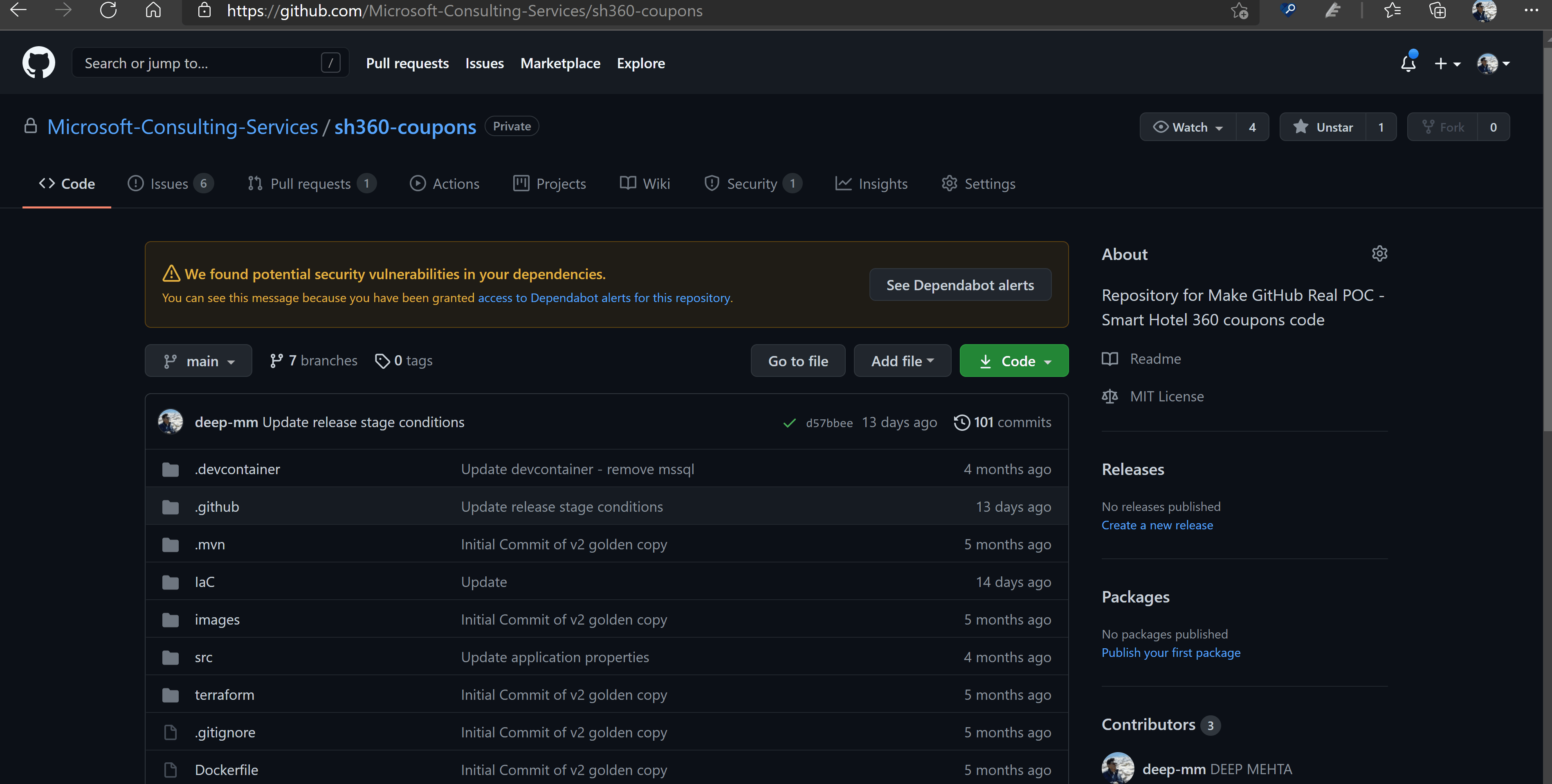Open the Actions tab
Image resolution: width=1552 pixels, height=784 pixels.
click(445, 184)
